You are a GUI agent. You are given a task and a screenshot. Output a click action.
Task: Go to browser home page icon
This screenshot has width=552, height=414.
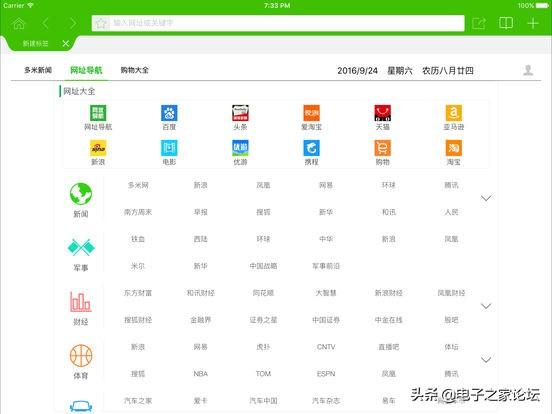pos(19,24)
